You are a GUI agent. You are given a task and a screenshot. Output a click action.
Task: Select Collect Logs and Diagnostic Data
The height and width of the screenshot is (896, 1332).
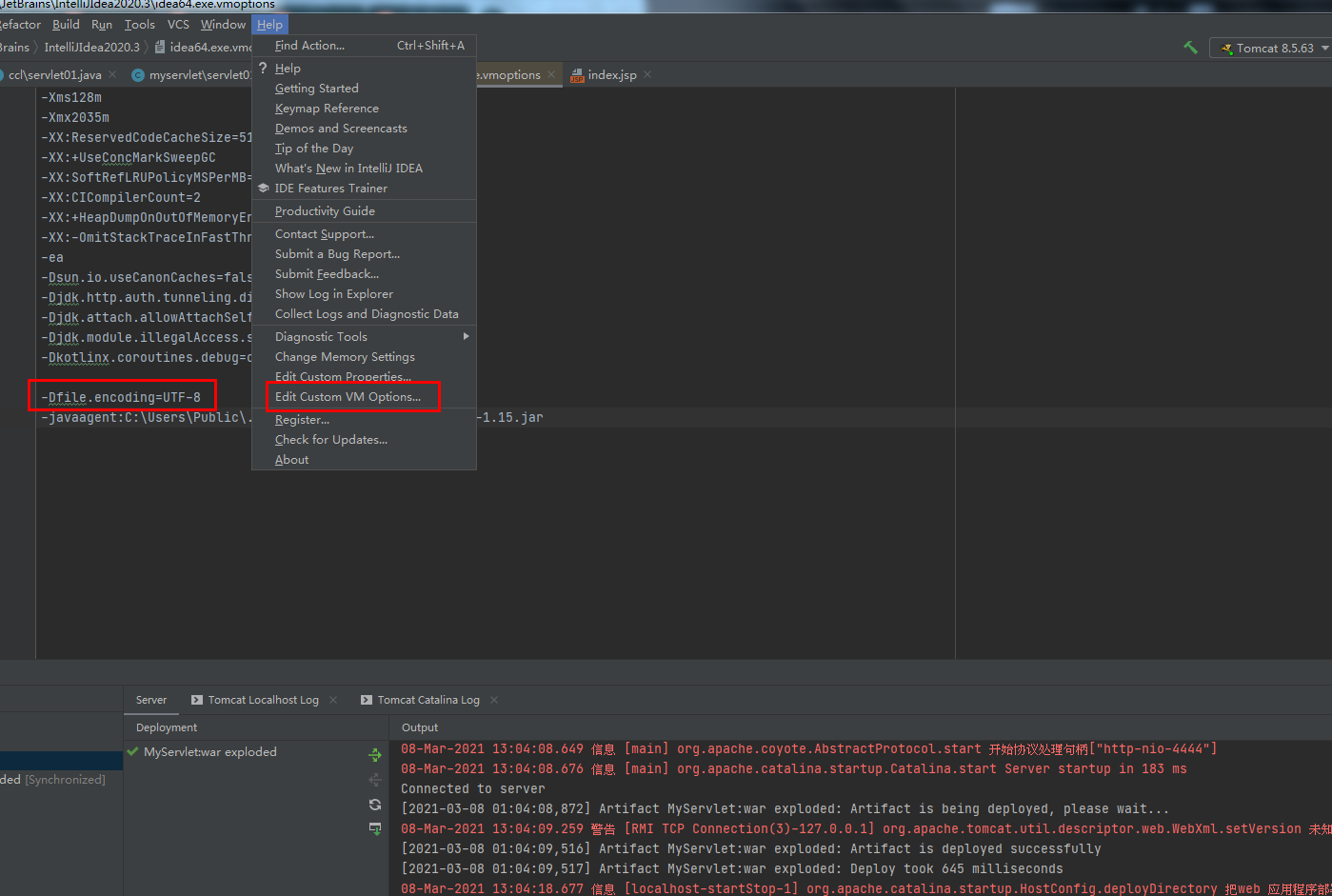click(x=364, y=313)
